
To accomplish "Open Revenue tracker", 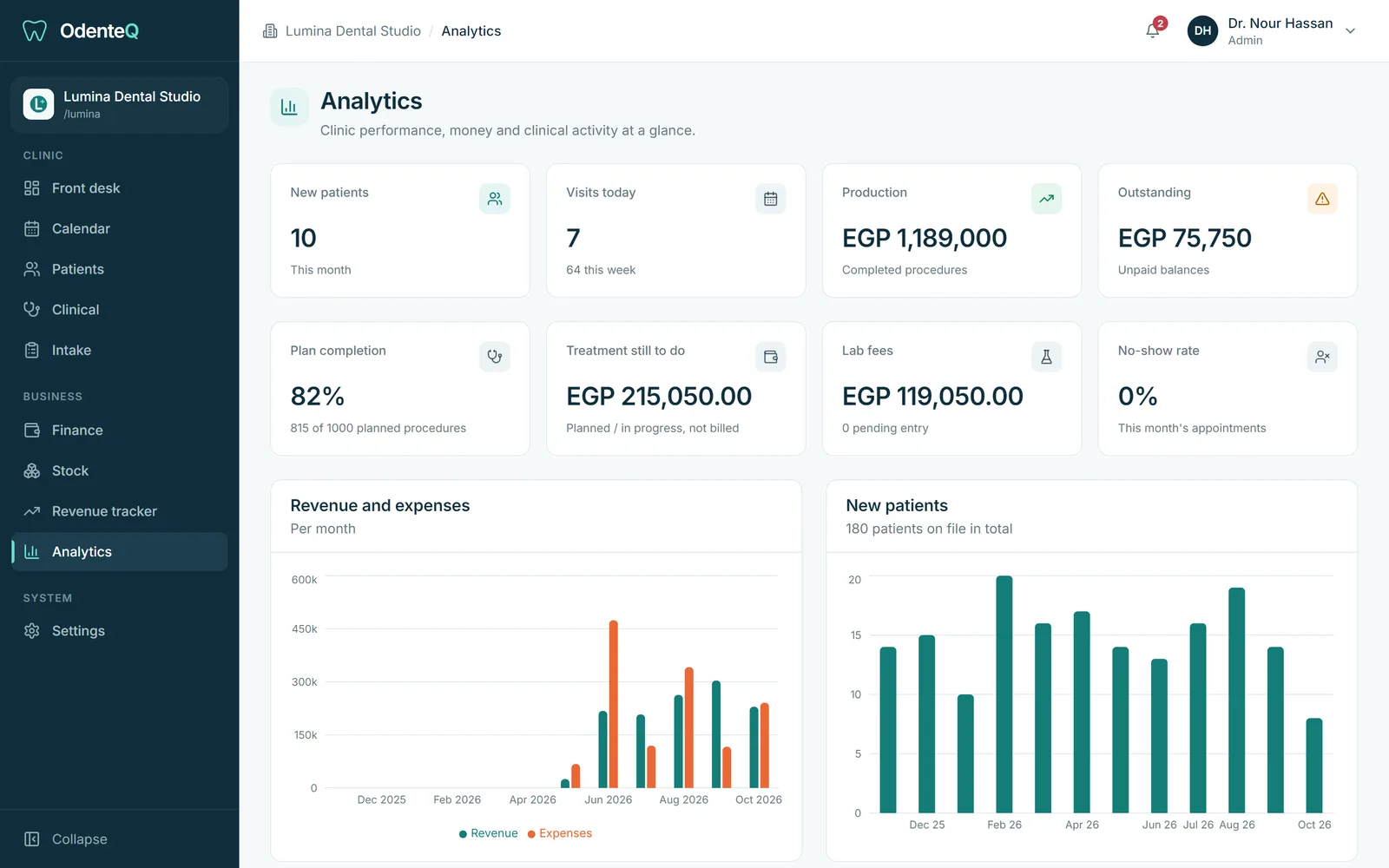I will coord(120,511).
